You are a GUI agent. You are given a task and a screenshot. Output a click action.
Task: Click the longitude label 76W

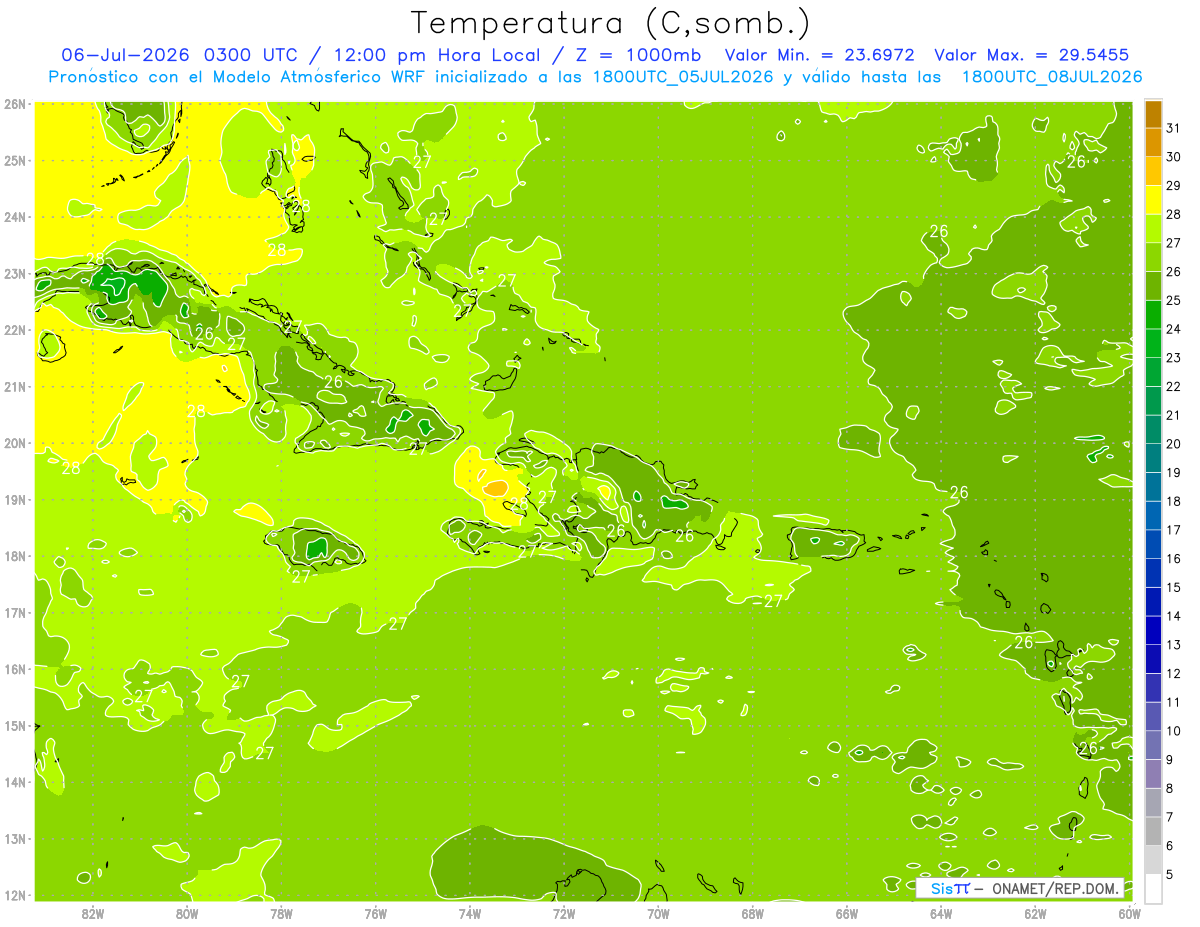coord(376,913)
